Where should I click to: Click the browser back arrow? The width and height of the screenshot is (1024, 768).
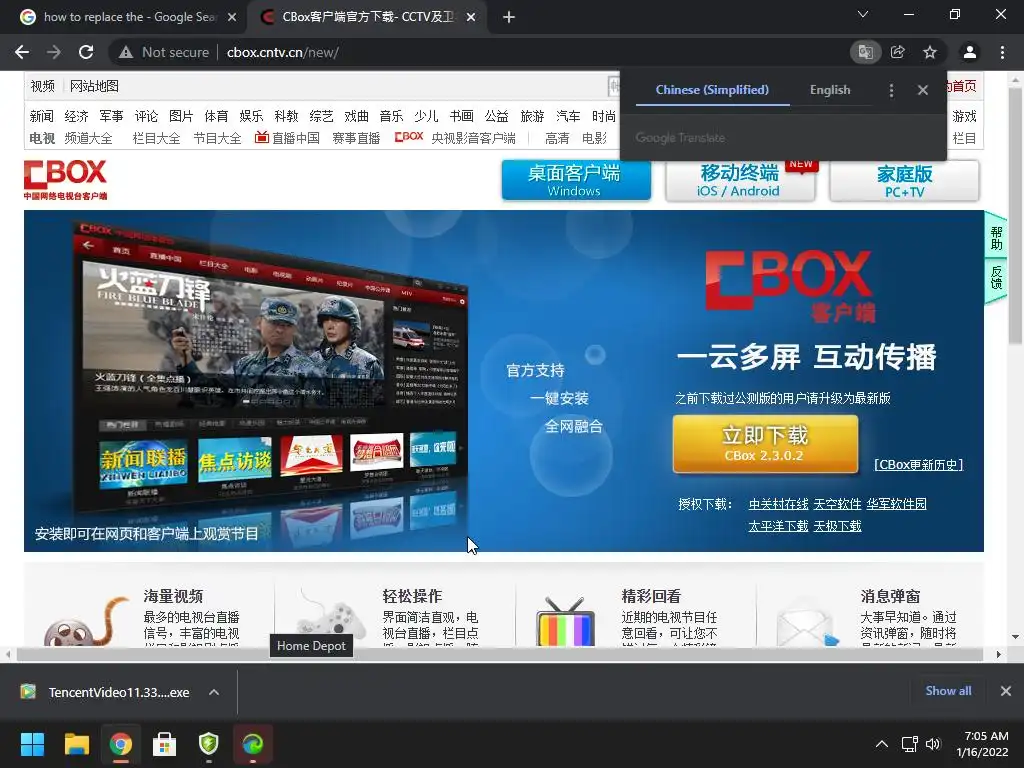pyautogui.click(x=22, y=52)
